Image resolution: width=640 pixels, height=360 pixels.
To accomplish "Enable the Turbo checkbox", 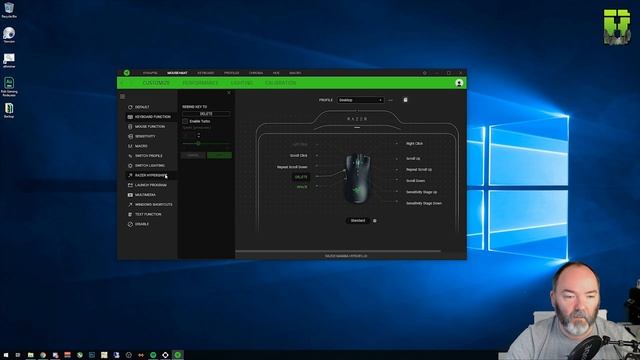I will [185, 121].
